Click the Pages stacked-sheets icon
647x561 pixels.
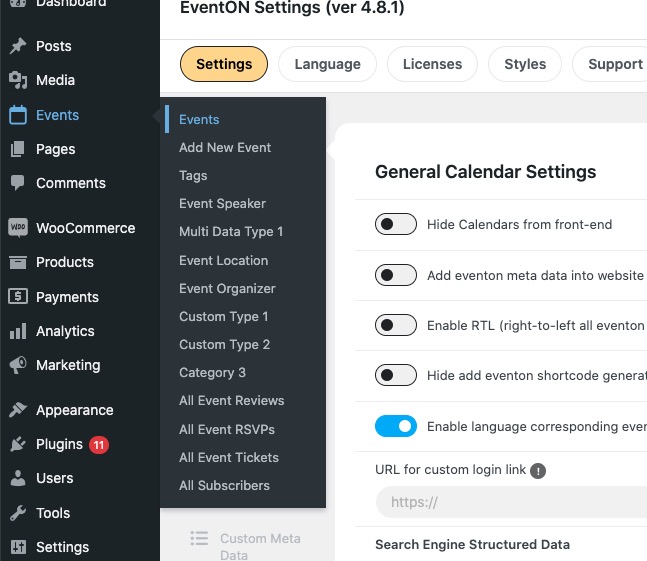[18, 149]
